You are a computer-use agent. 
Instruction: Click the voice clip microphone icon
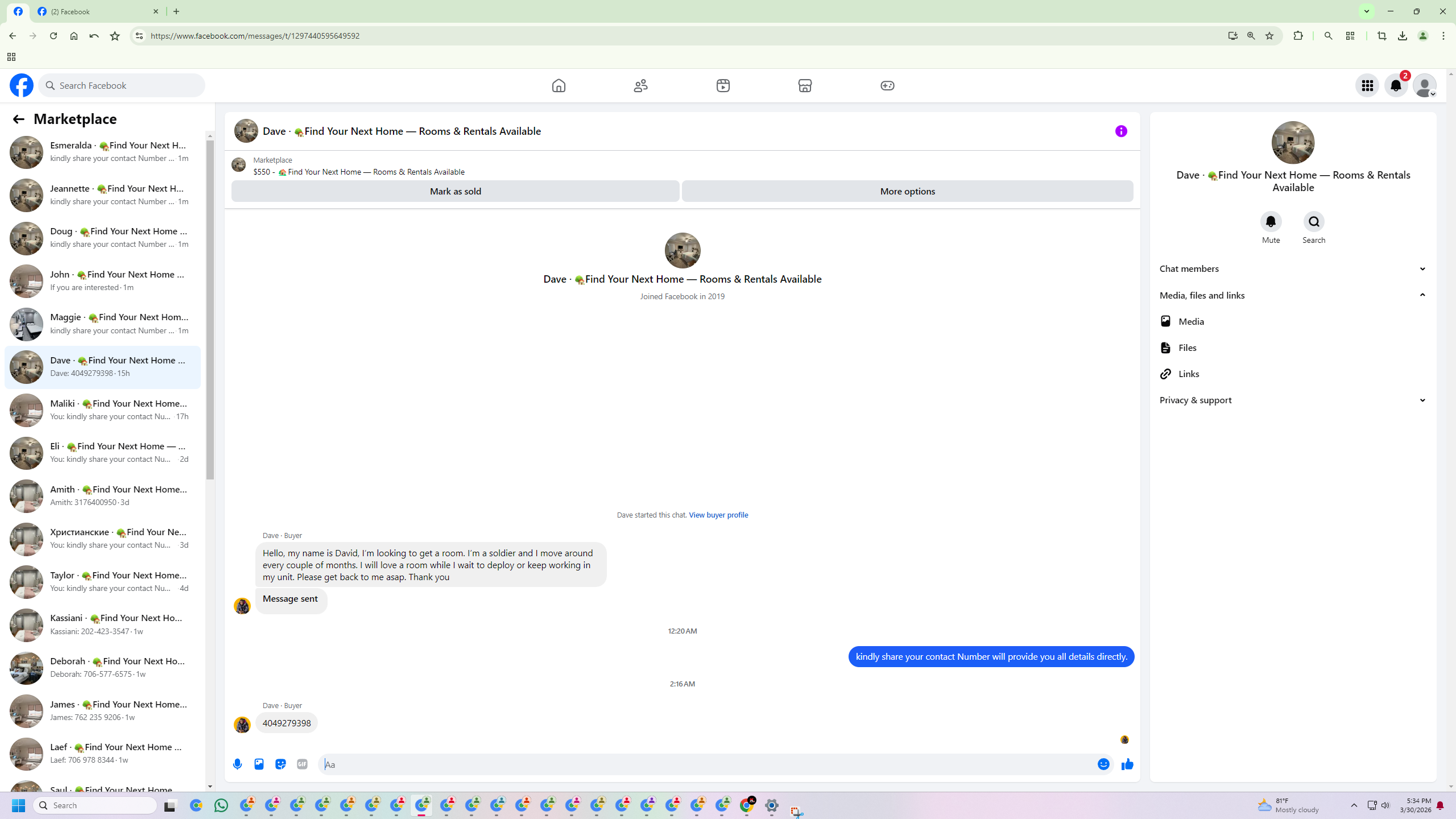[x=238, y=764]
